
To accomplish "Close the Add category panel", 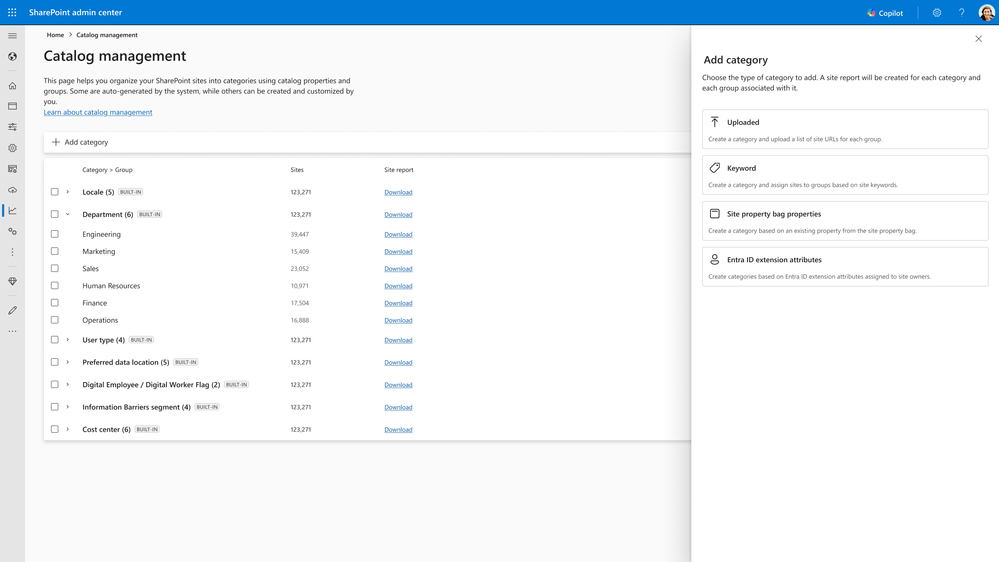I will tap(979, 39).
